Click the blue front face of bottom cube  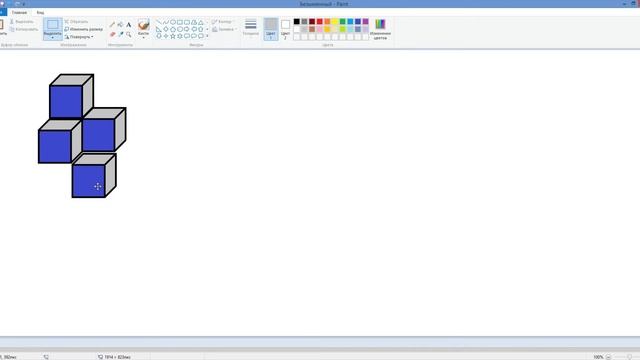89,181
